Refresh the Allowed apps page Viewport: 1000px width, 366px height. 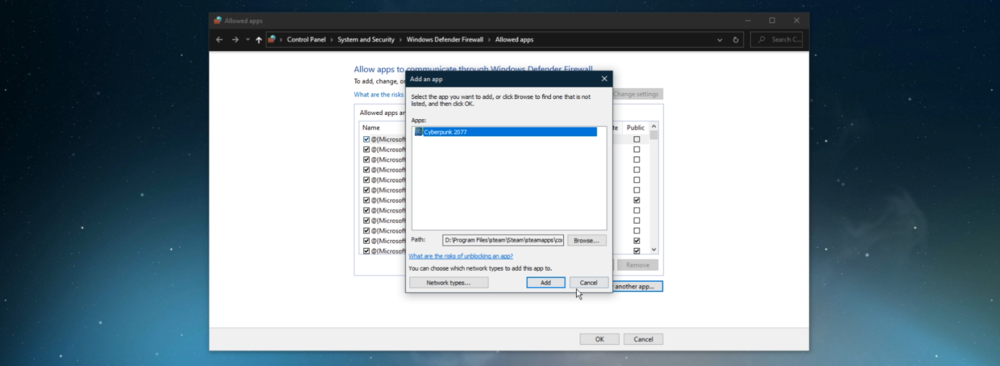[736, 40]
